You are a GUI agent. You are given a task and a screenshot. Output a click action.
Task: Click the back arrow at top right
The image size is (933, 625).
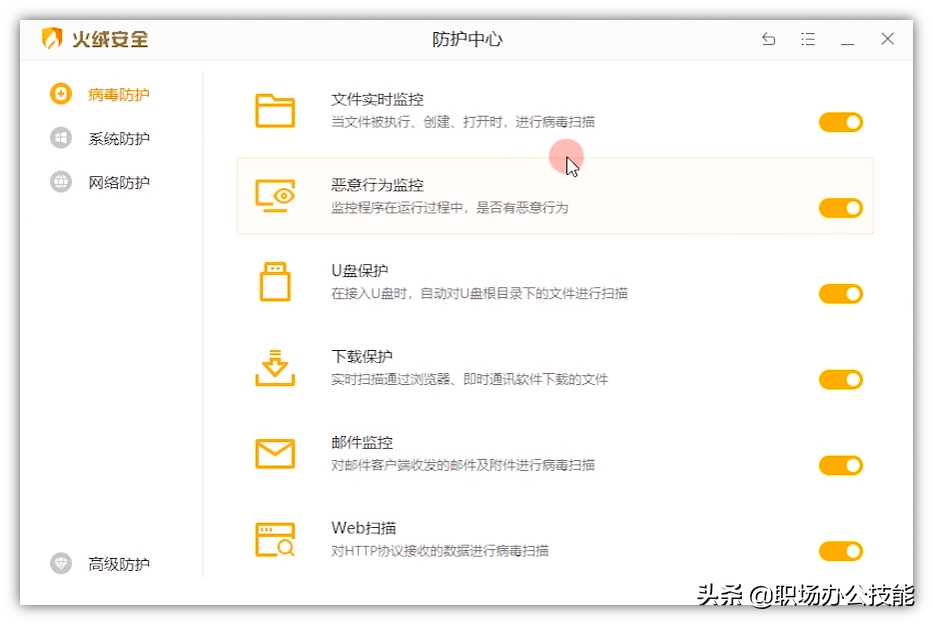(x=768, y=39)
